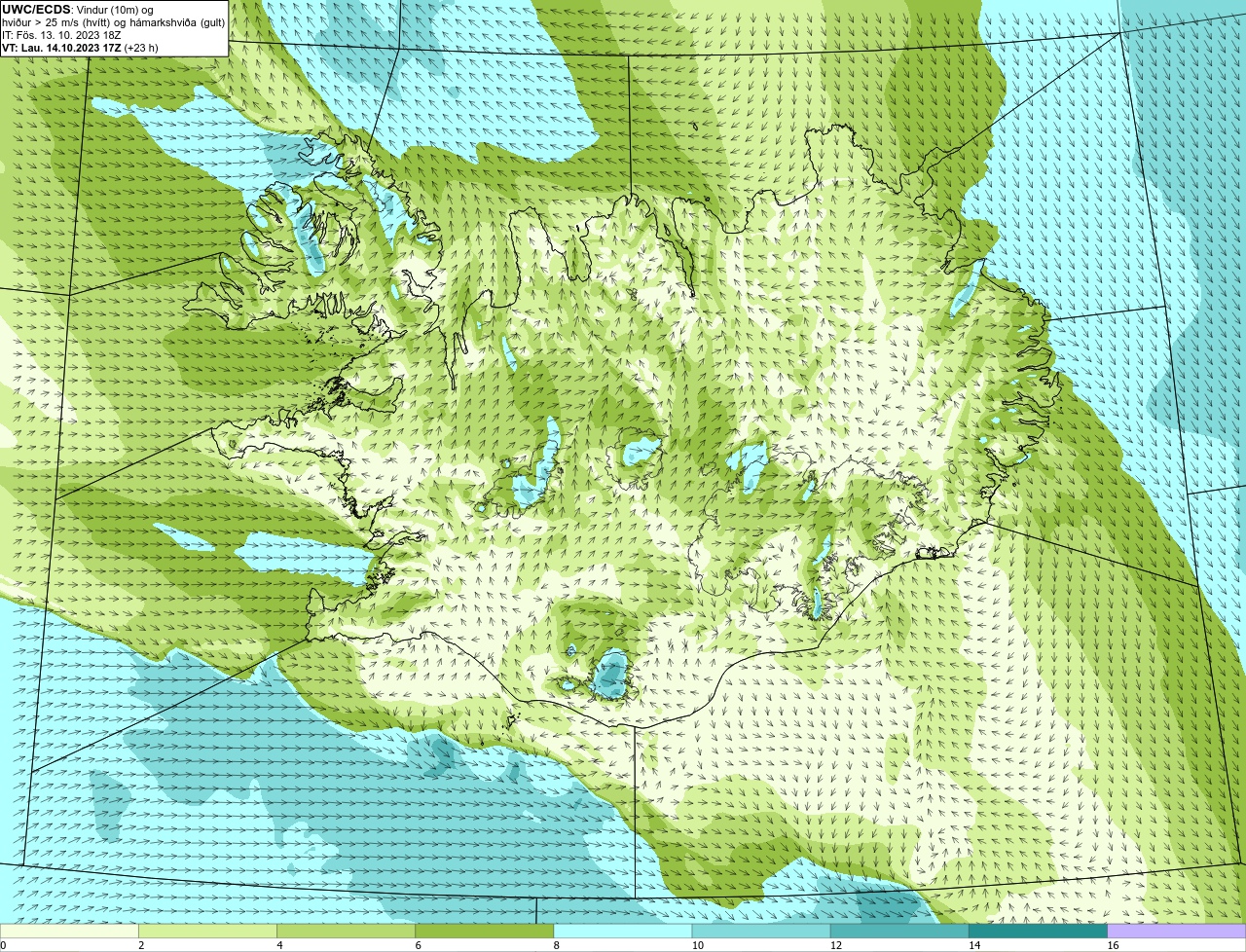Click scale label "4" under the color bar

pyautogui.click(x=280, y=945)
